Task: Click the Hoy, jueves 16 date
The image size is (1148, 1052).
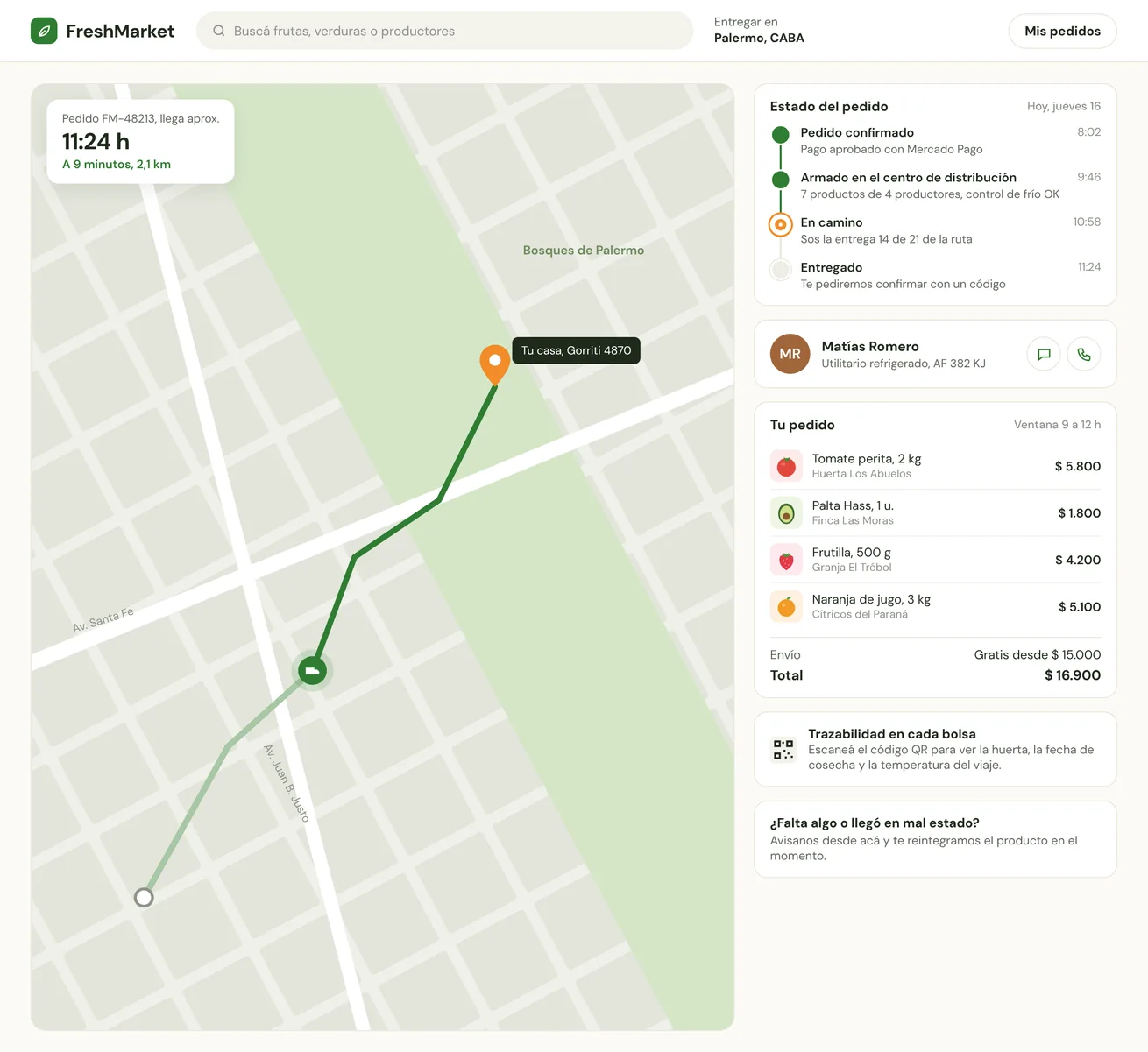Action: [1064, 106]
